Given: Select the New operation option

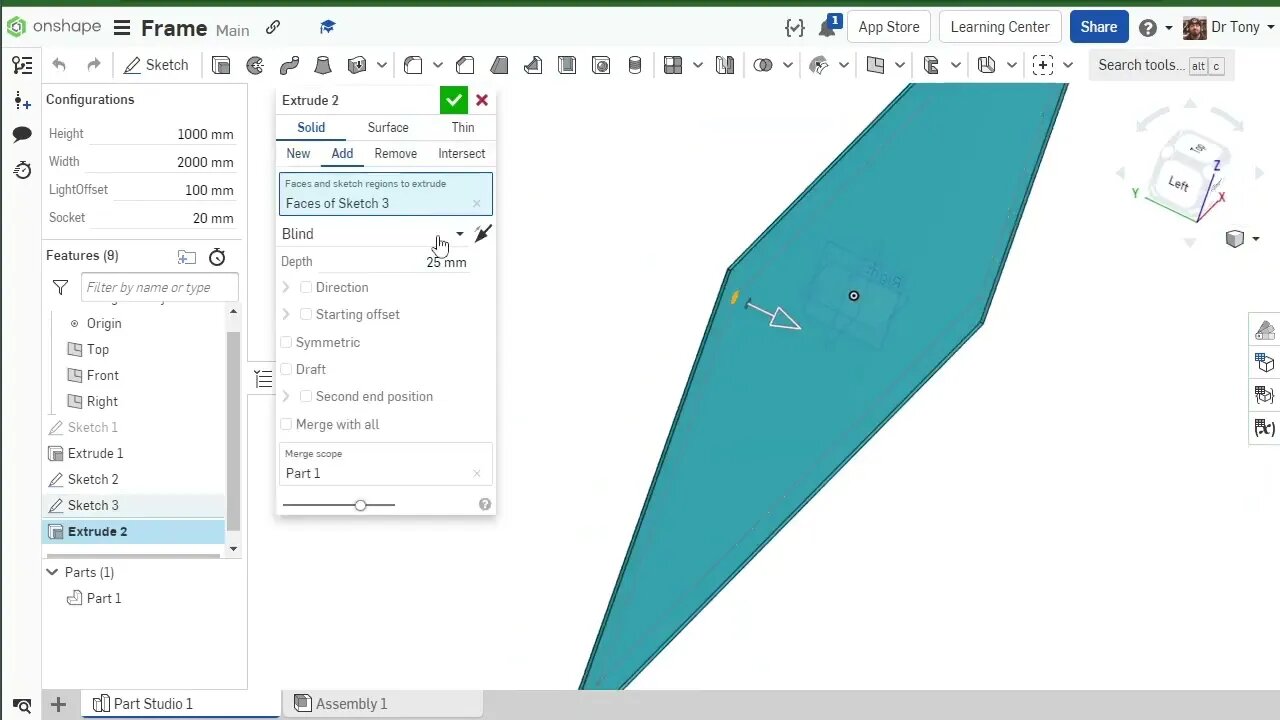Looking at the screenshot, I should click(298, 154).
